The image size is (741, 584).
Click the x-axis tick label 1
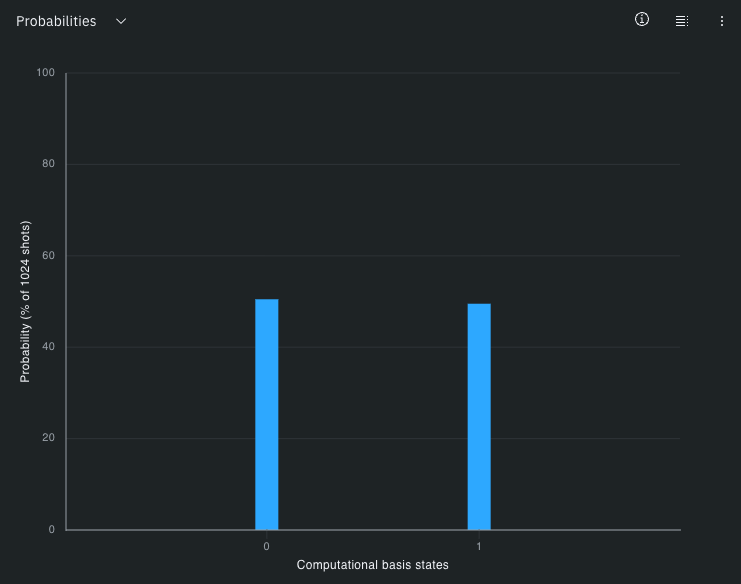pyautogui.click(x=479, y=546)
